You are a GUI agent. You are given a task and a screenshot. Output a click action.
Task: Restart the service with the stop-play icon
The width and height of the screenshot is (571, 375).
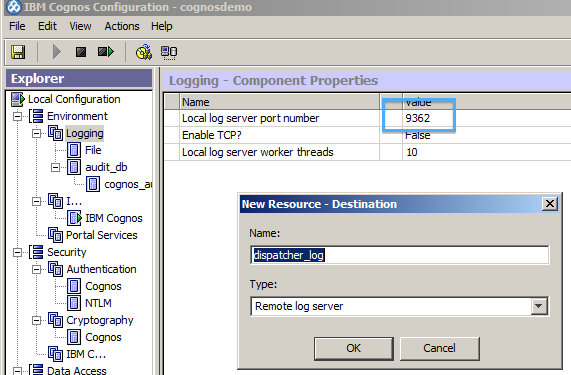(x=106, y=52)
